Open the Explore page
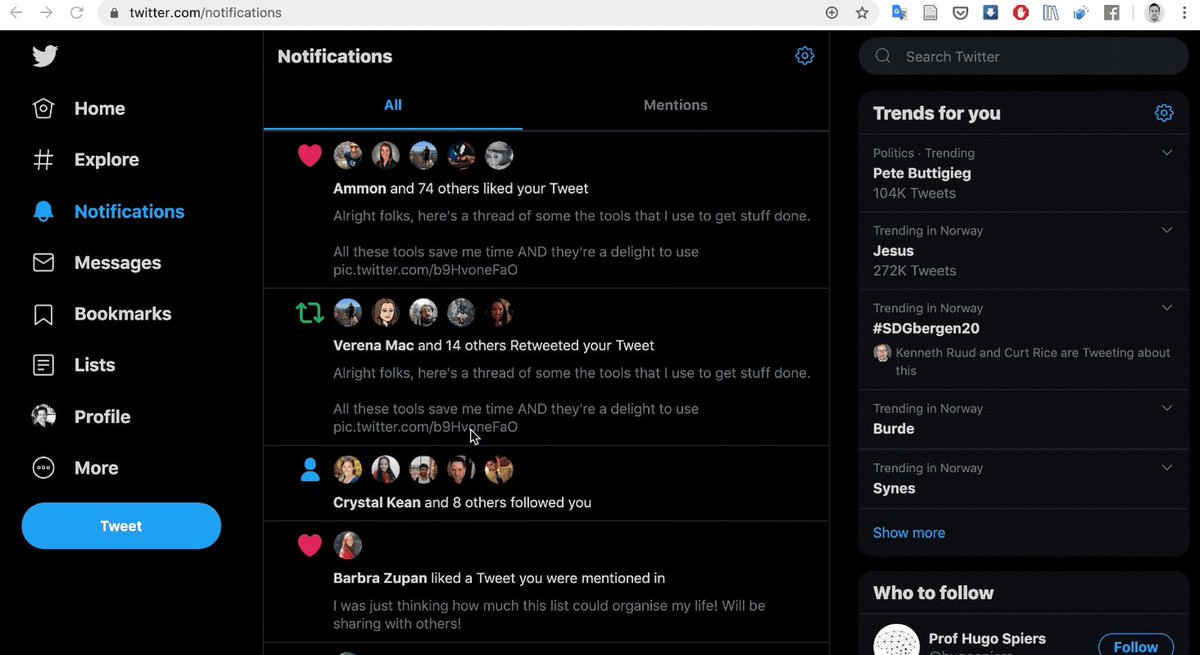Screen dimensions: 1200x655 pyautogui.click(x=85, y=160)
